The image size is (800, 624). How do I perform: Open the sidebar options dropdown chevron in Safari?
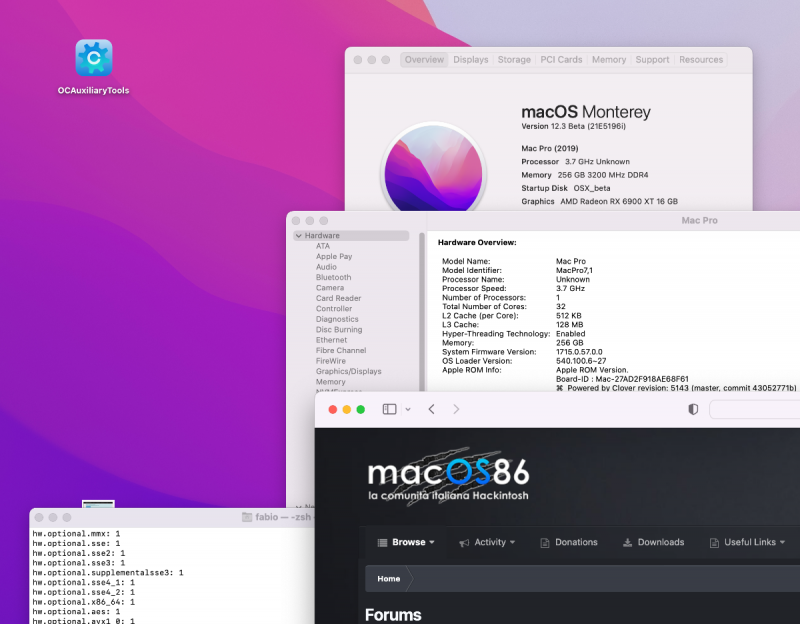pos(408,409)
